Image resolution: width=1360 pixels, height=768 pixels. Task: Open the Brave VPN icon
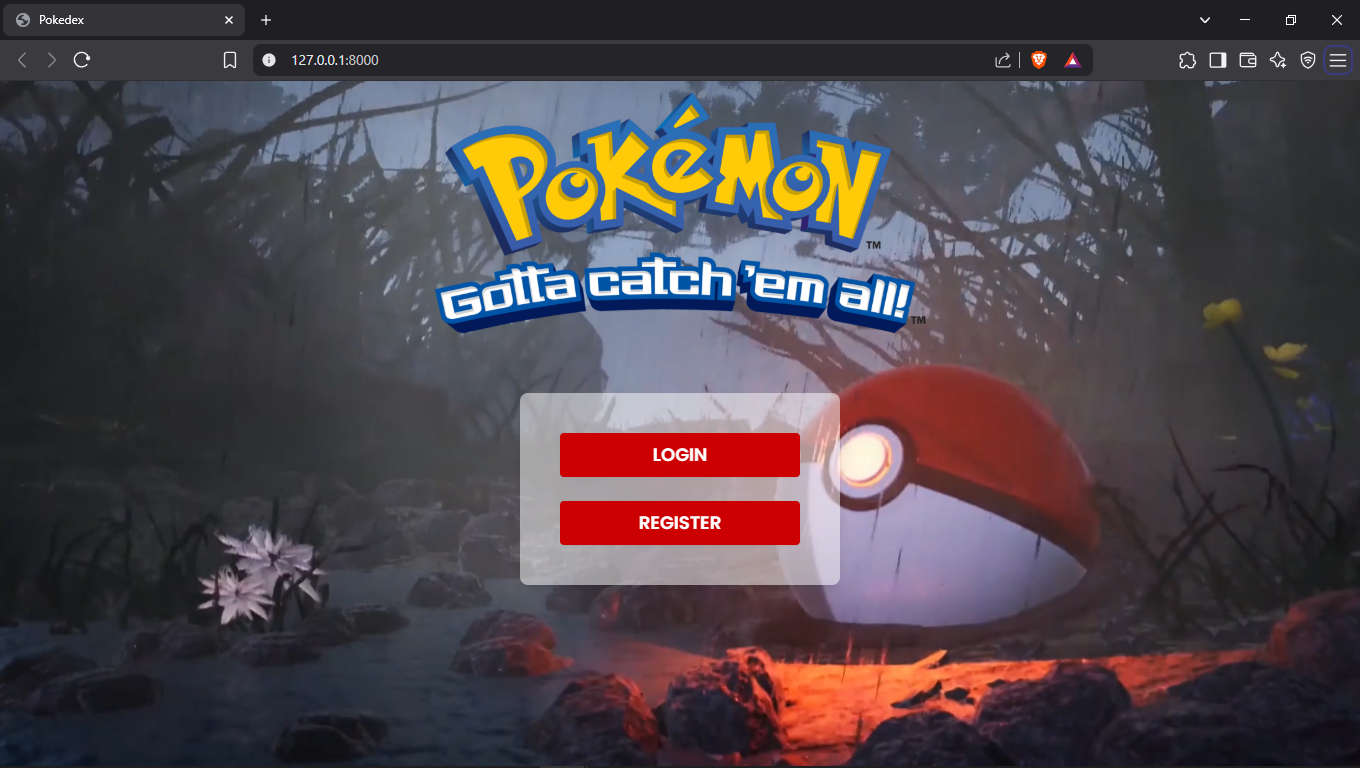click(1307, 60)
